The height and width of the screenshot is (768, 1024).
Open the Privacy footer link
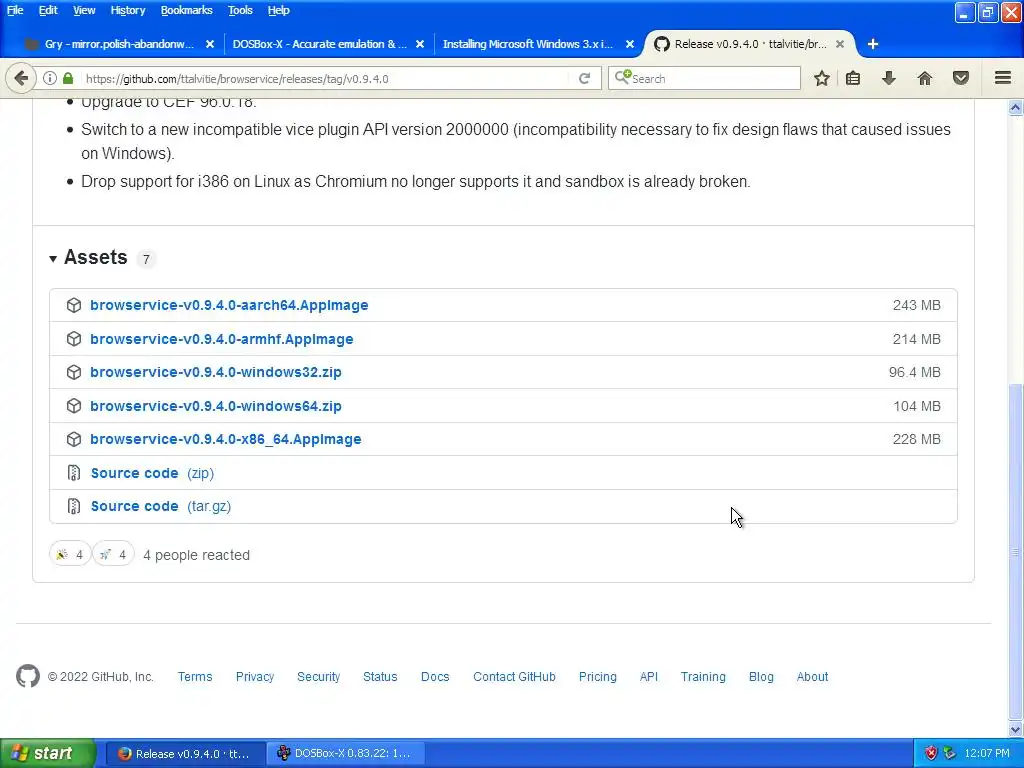tap(255, 677)
